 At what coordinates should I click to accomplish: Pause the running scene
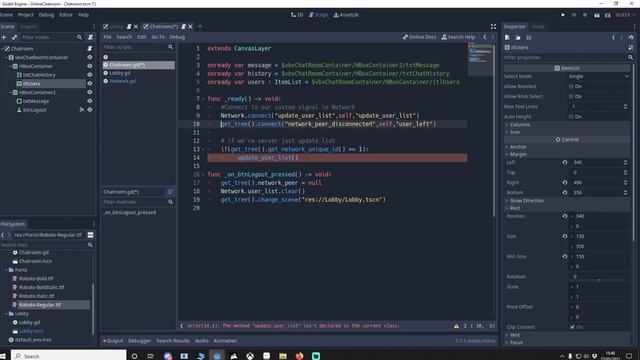(574, 15)
